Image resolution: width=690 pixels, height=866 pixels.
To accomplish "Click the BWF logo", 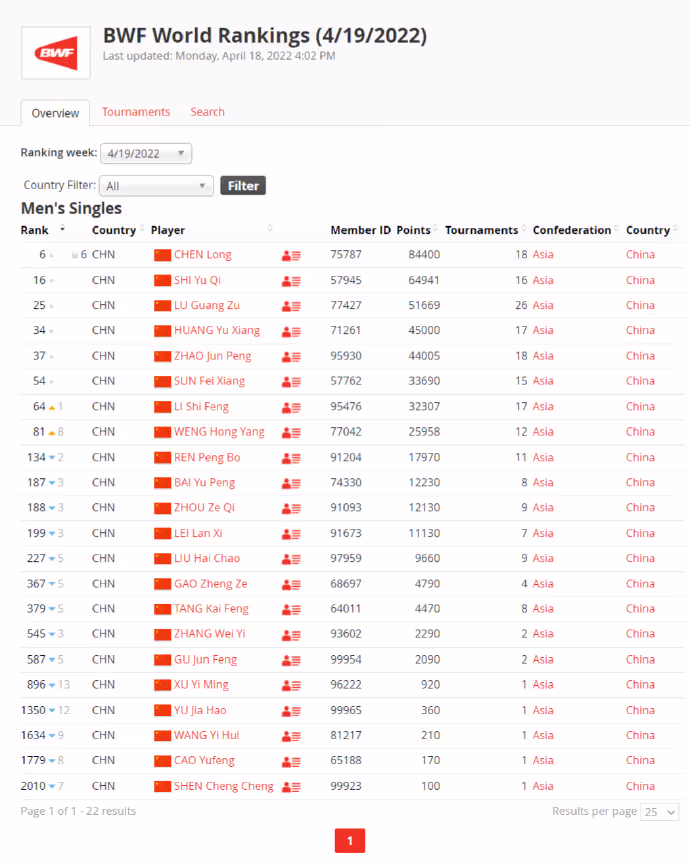I will coord(56,53).
